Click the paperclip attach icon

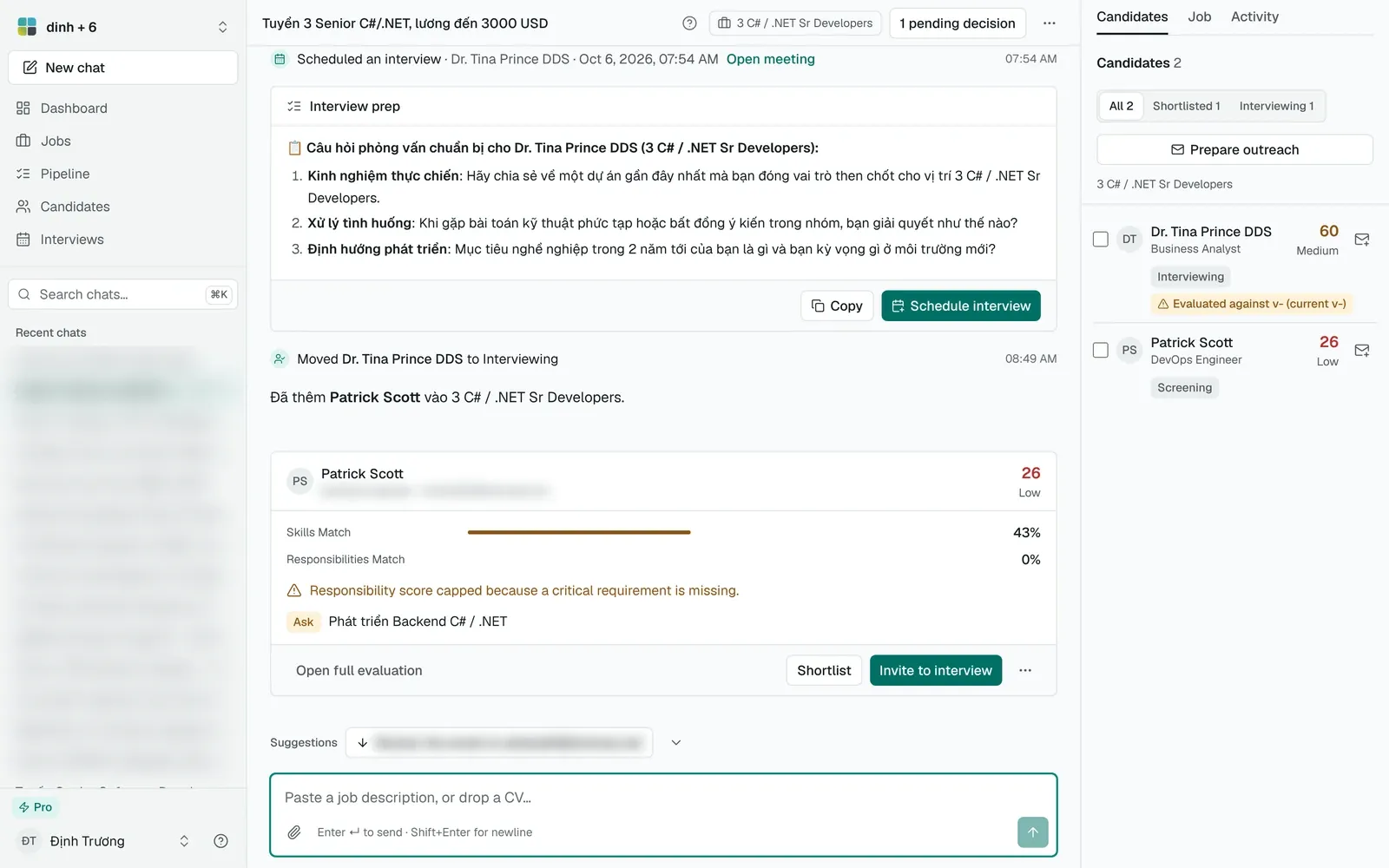[x=294, y=832]
